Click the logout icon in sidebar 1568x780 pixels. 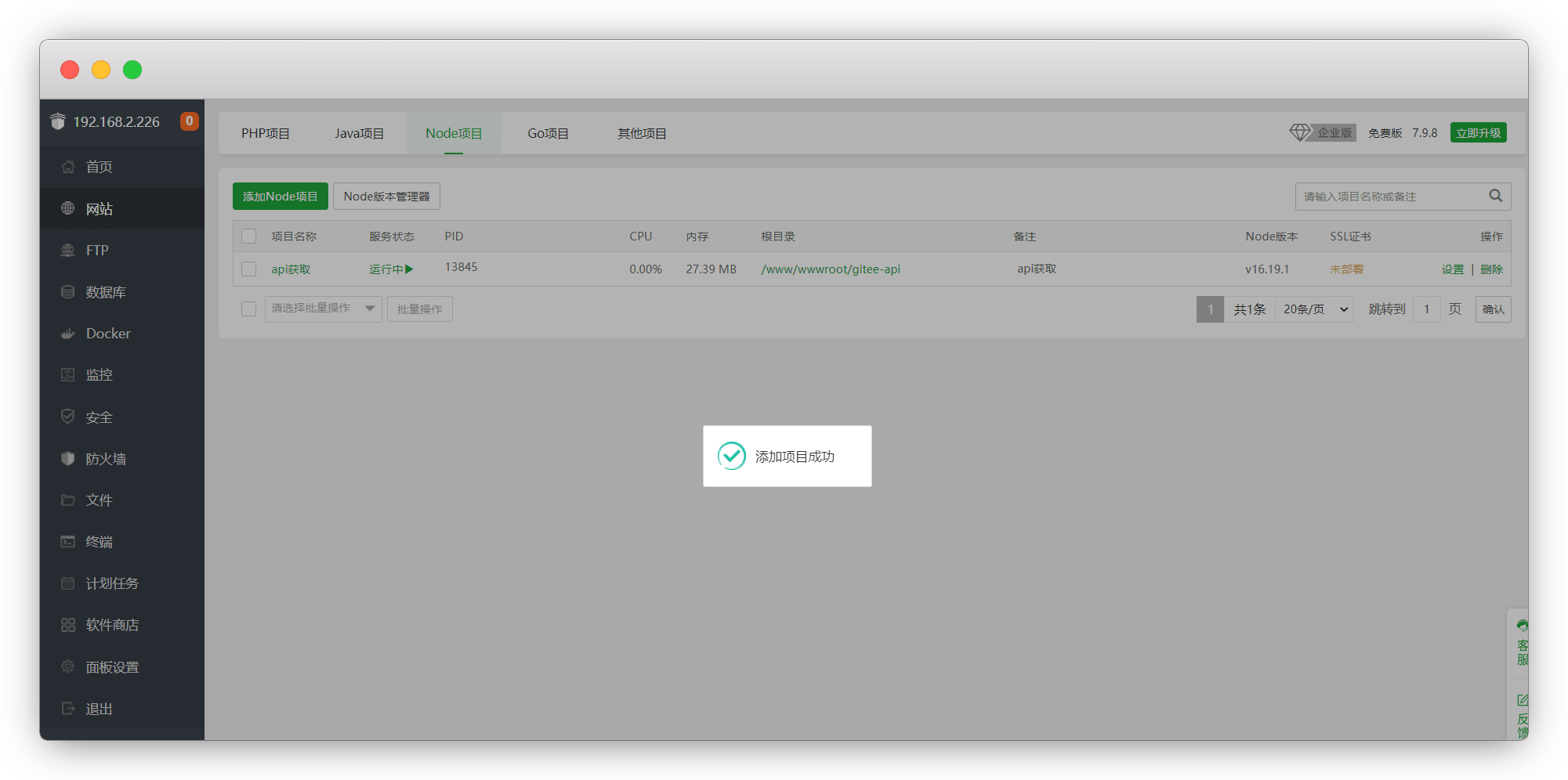click(x=68, y=709)
